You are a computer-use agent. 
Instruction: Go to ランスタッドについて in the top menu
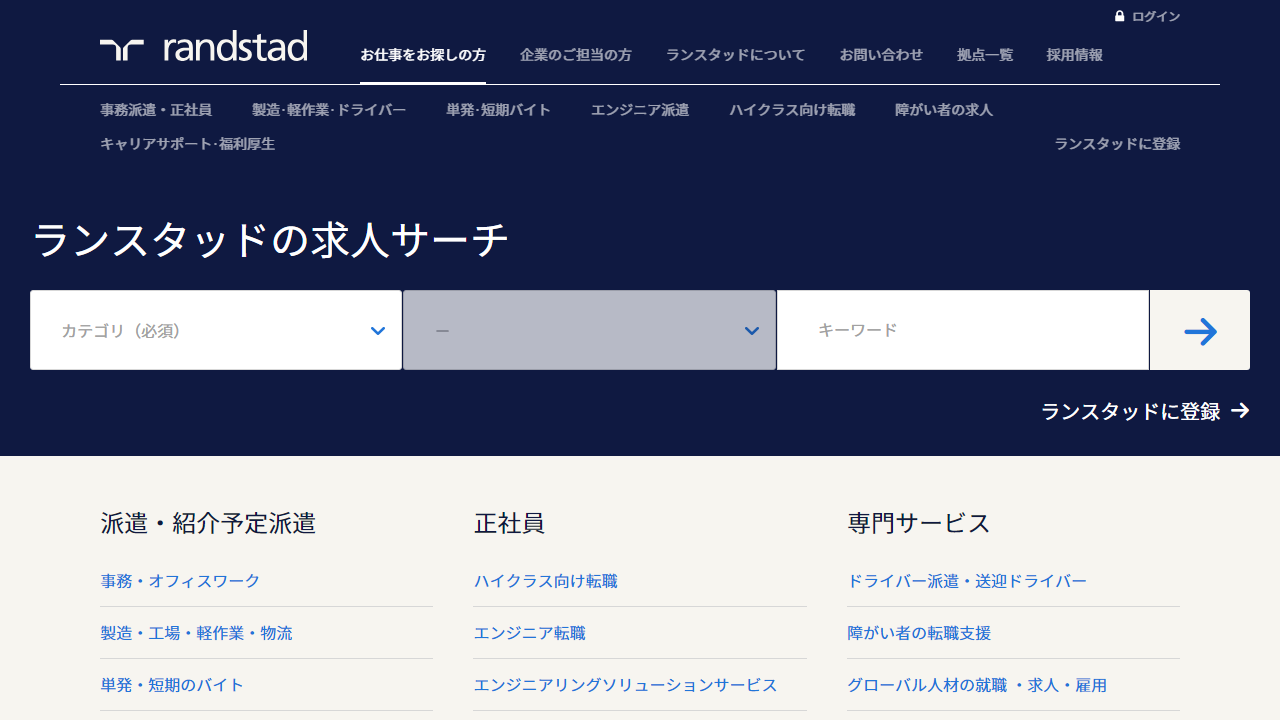tap(735, 55)
